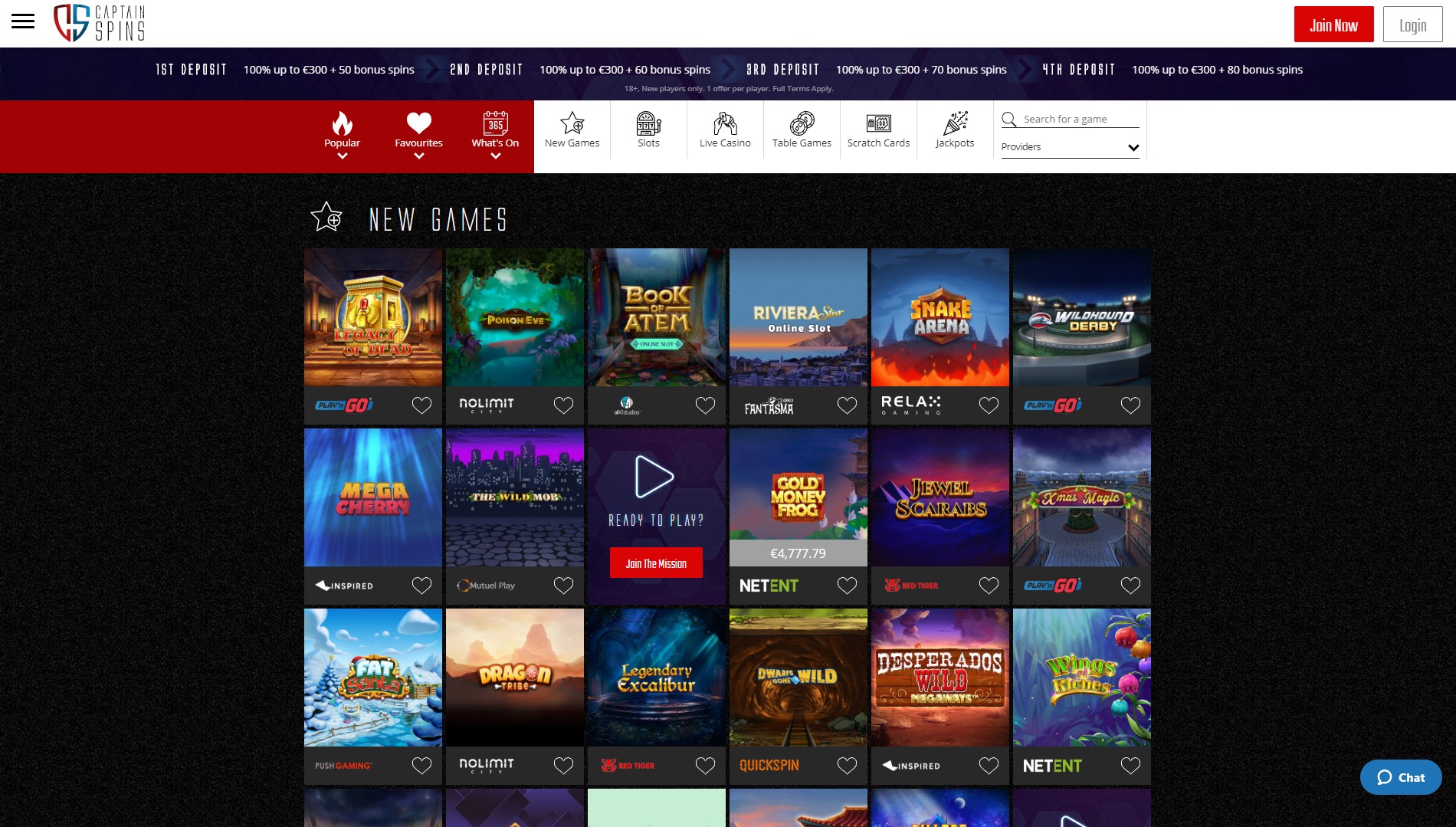
Task: Click the Join Now button
Action: [1333, 25]
